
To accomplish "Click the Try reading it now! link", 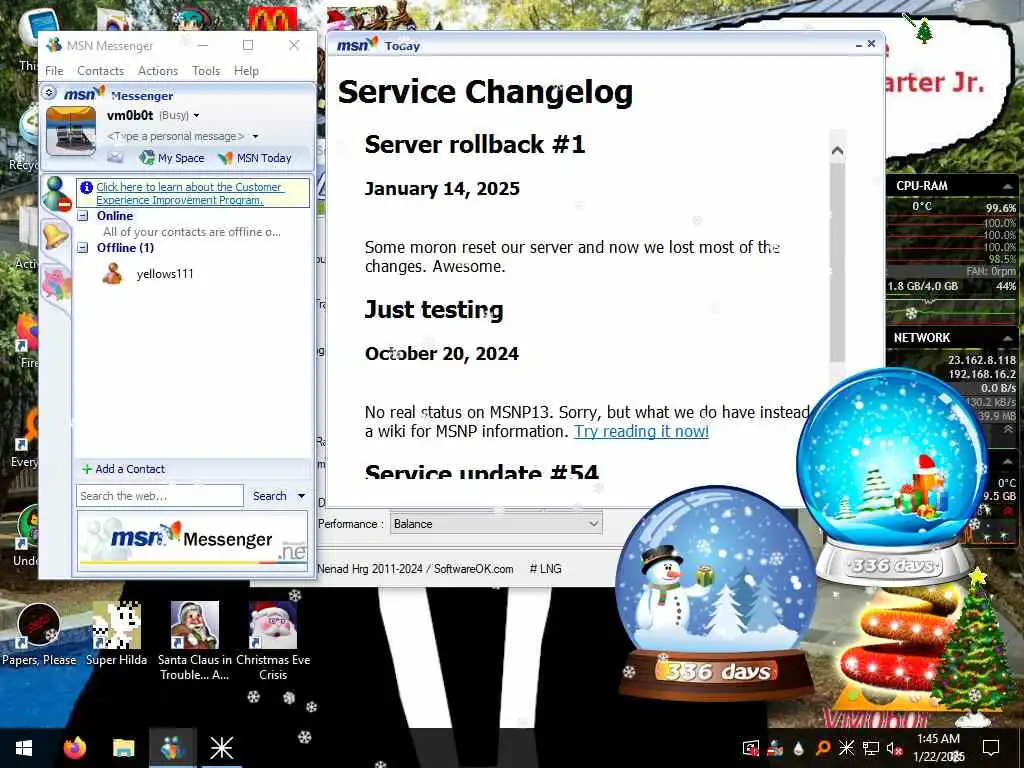I will [x=641, y=431].
